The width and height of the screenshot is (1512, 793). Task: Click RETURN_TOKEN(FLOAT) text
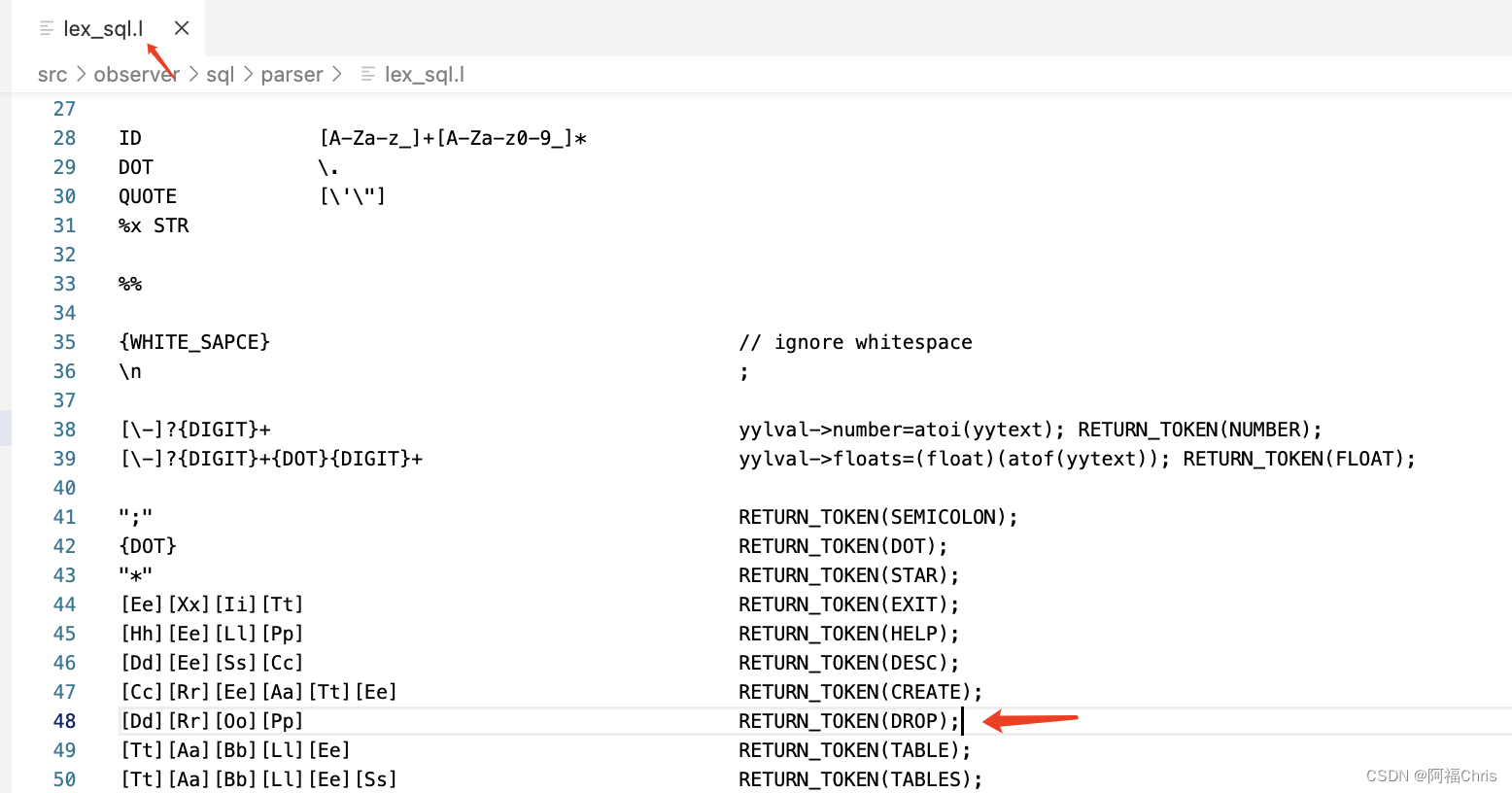pos(1293,459)
